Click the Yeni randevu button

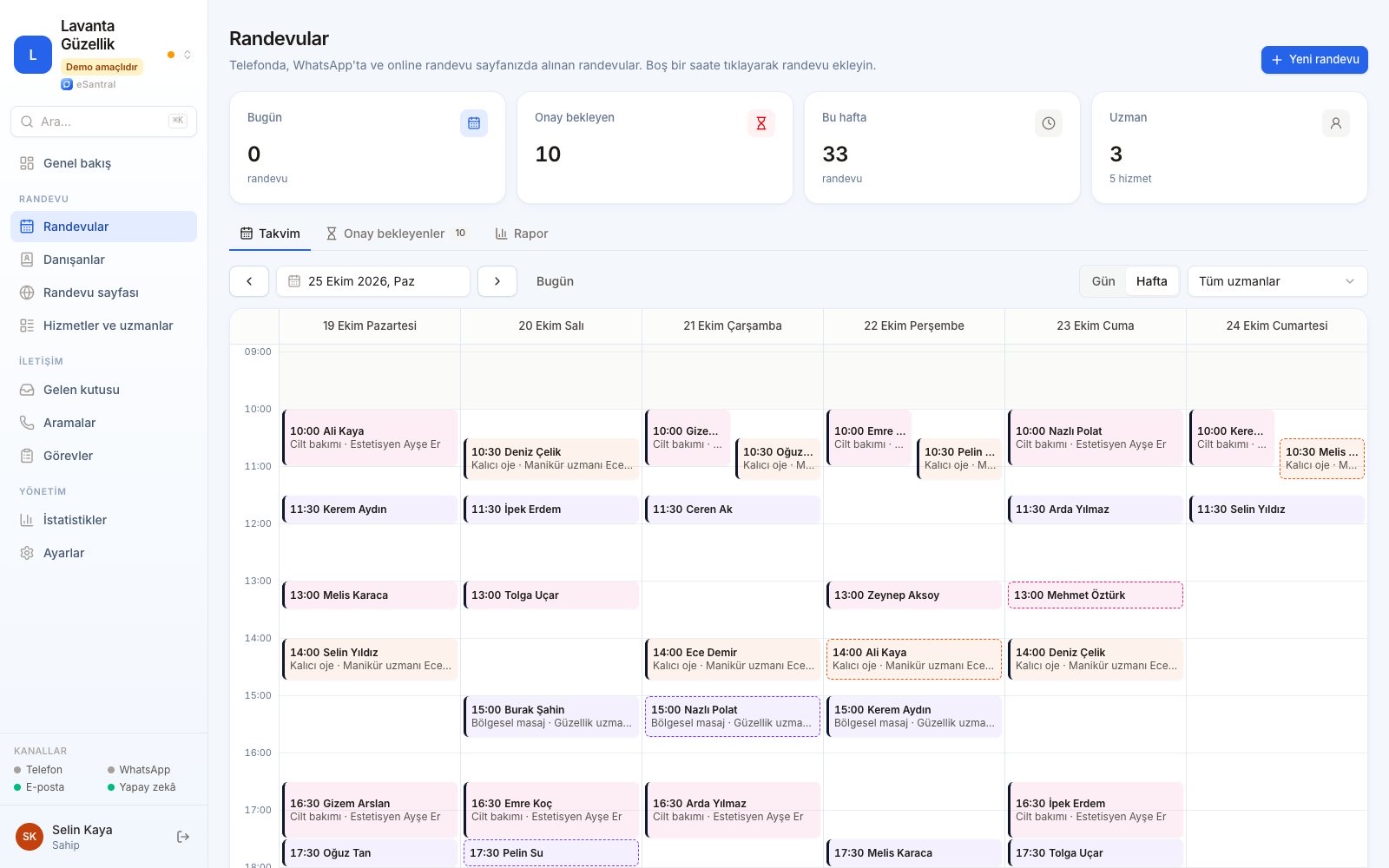point(1314,60)
